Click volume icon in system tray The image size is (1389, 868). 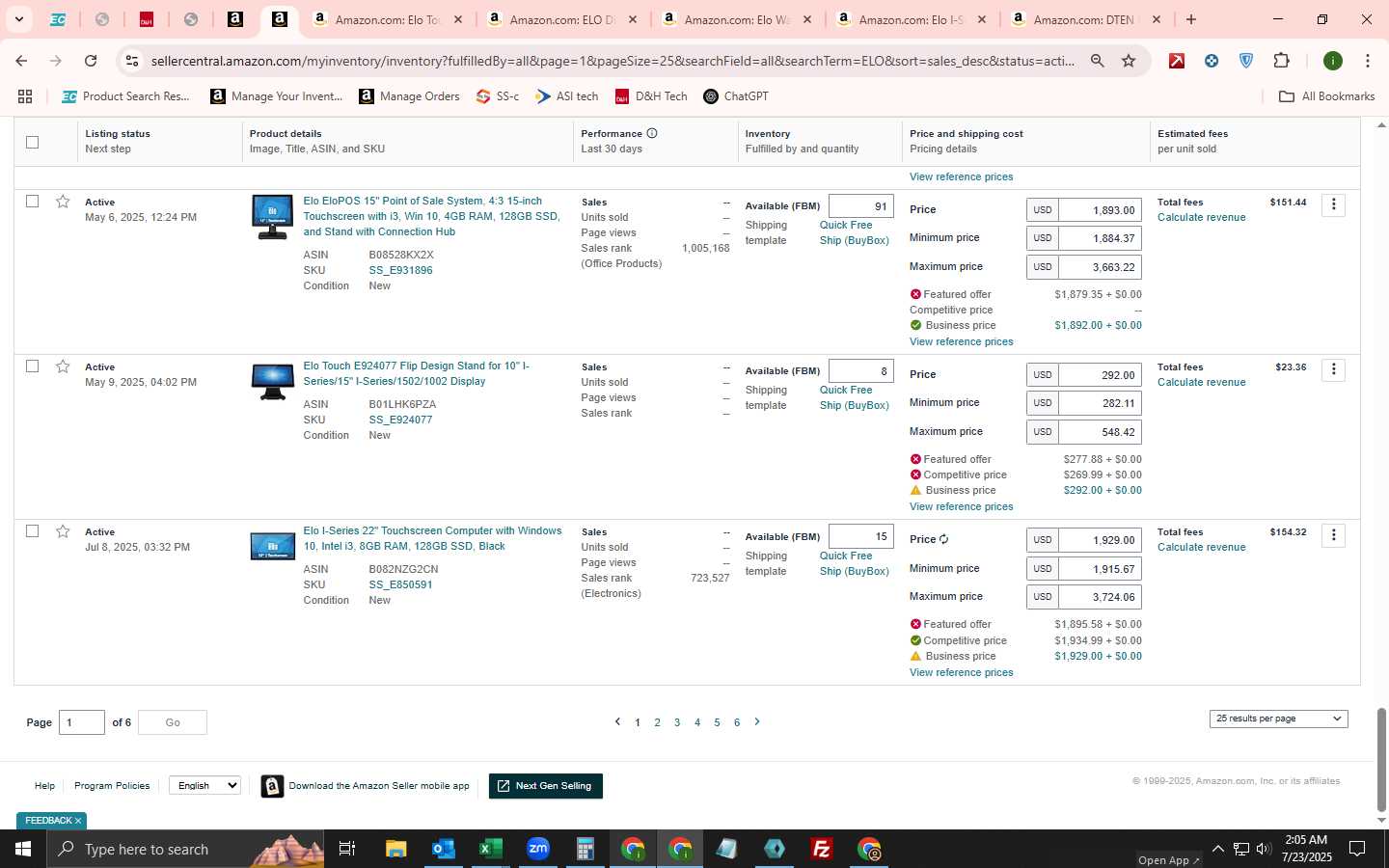(x=1264, y=849)
